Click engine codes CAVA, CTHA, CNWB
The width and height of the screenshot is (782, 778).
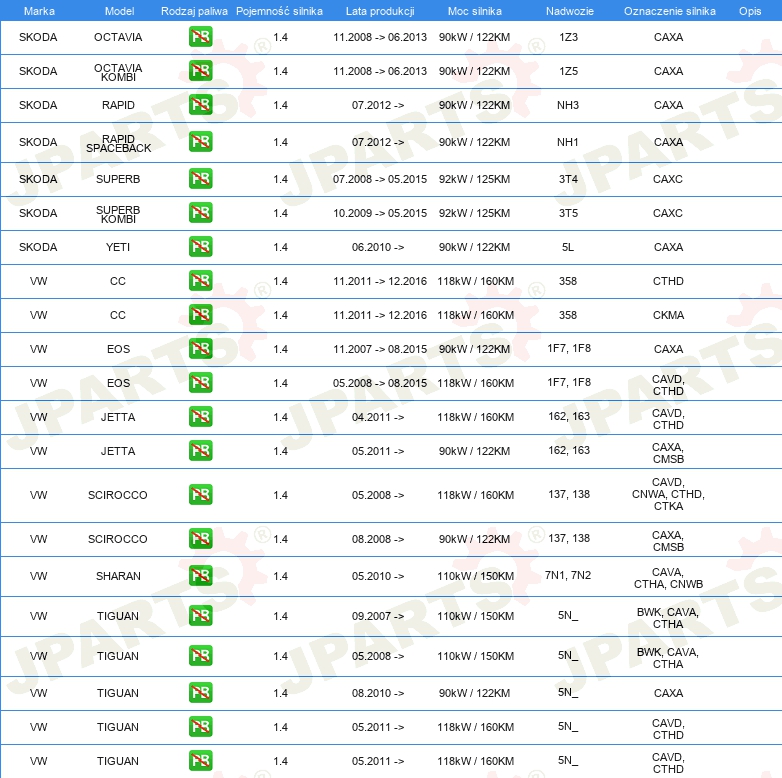(x=668, y=578)
